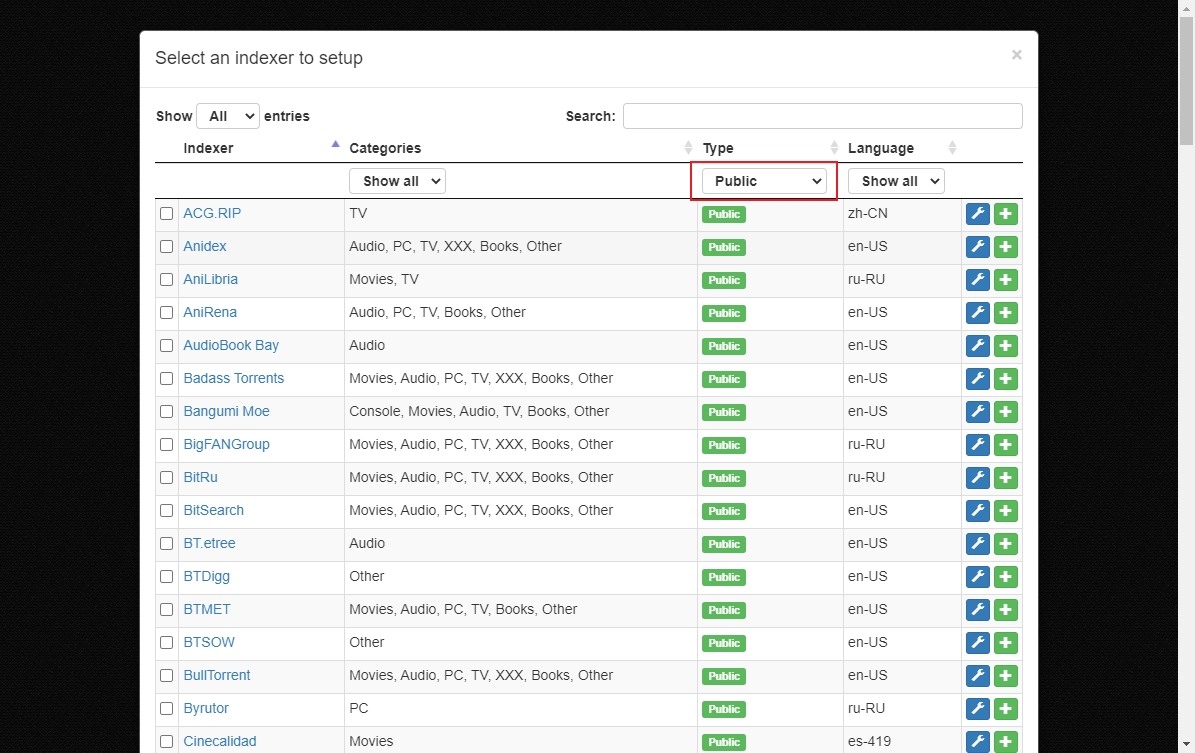The image size is (1195, 753).
Task: Open the Show entries All dropdown
Action: [x=228, y=116]
